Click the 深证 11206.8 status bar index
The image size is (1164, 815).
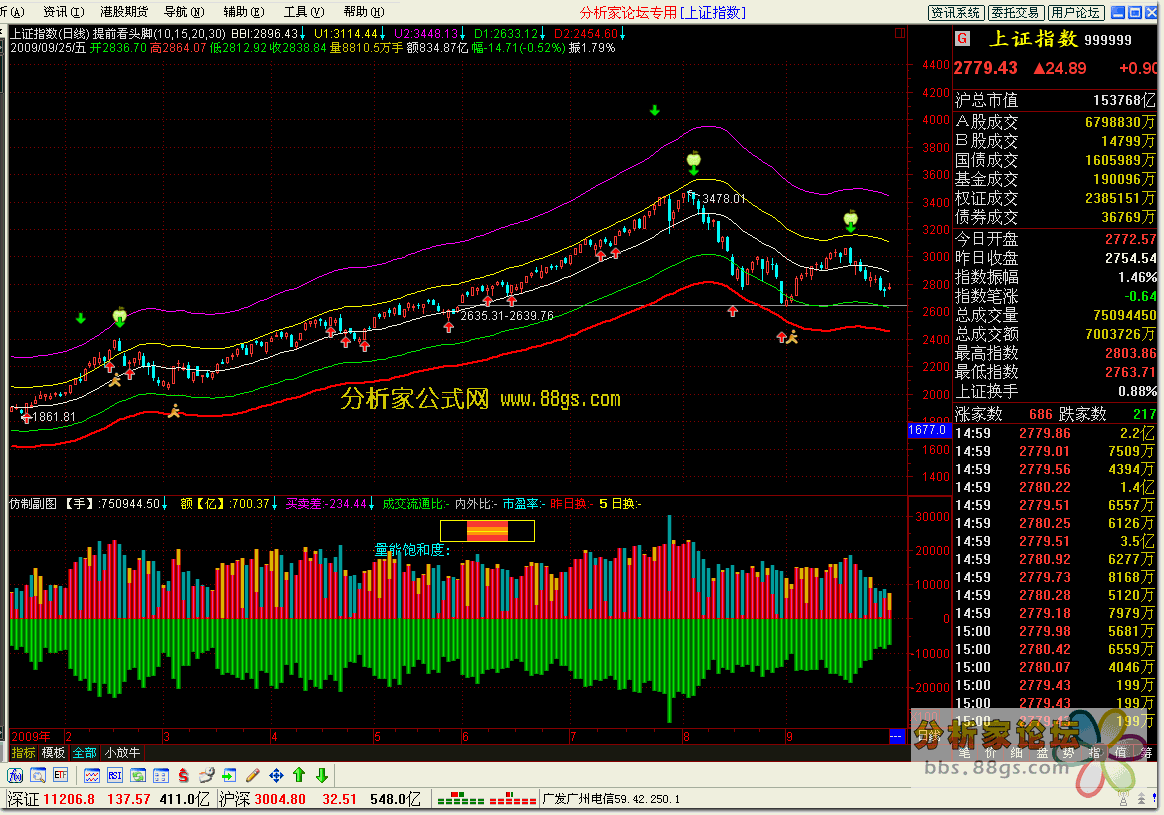pyautogui.click(x=52, y=799)
